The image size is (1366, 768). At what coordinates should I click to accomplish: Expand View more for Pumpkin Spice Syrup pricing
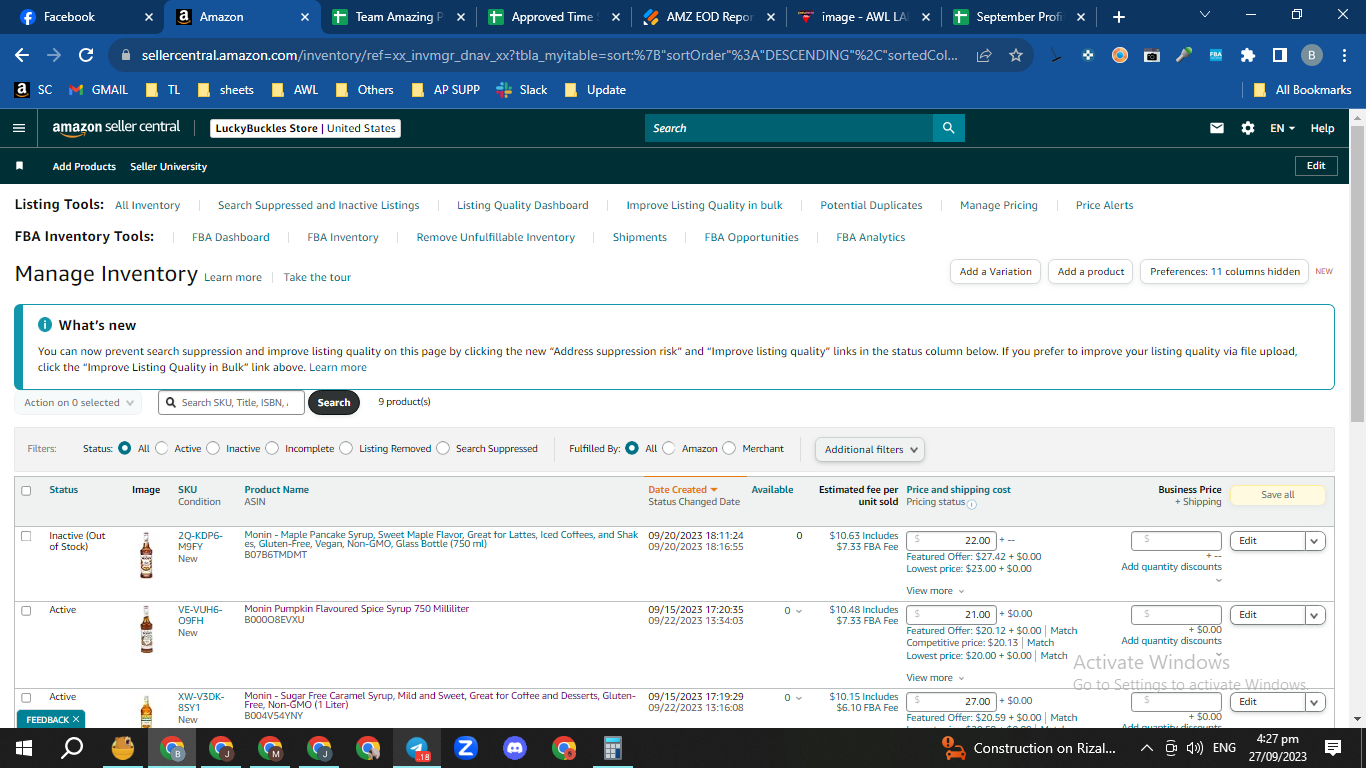[x=935, y=678]
